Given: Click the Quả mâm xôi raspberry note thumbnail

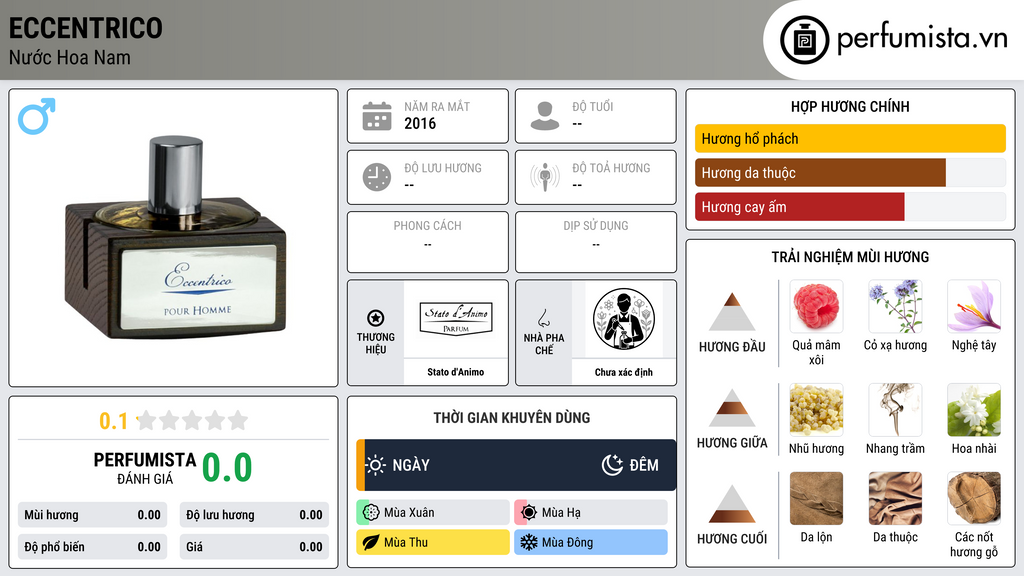Looking at the screenshot, I should point(816,306).
